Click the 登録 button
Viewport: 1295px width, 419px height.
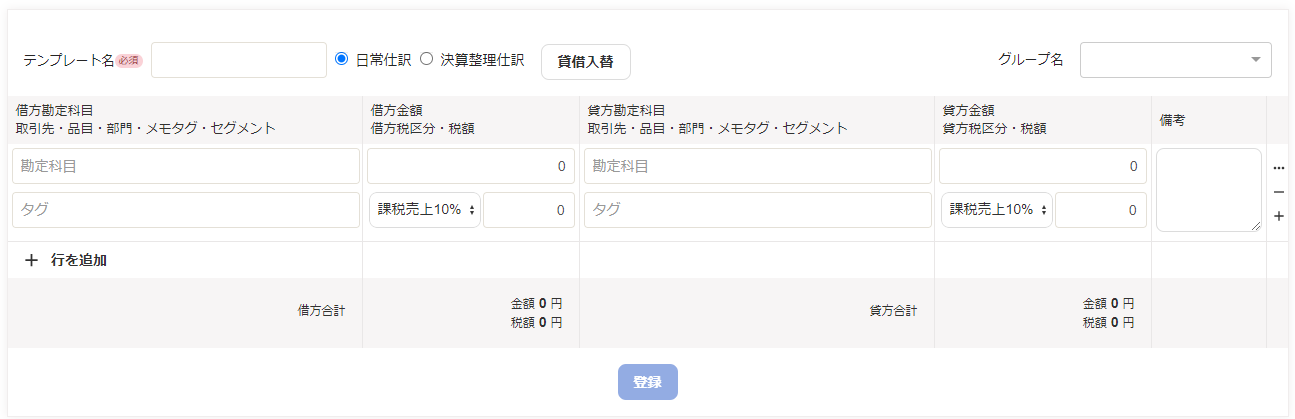pyautogui.click(x=648, y=382)
